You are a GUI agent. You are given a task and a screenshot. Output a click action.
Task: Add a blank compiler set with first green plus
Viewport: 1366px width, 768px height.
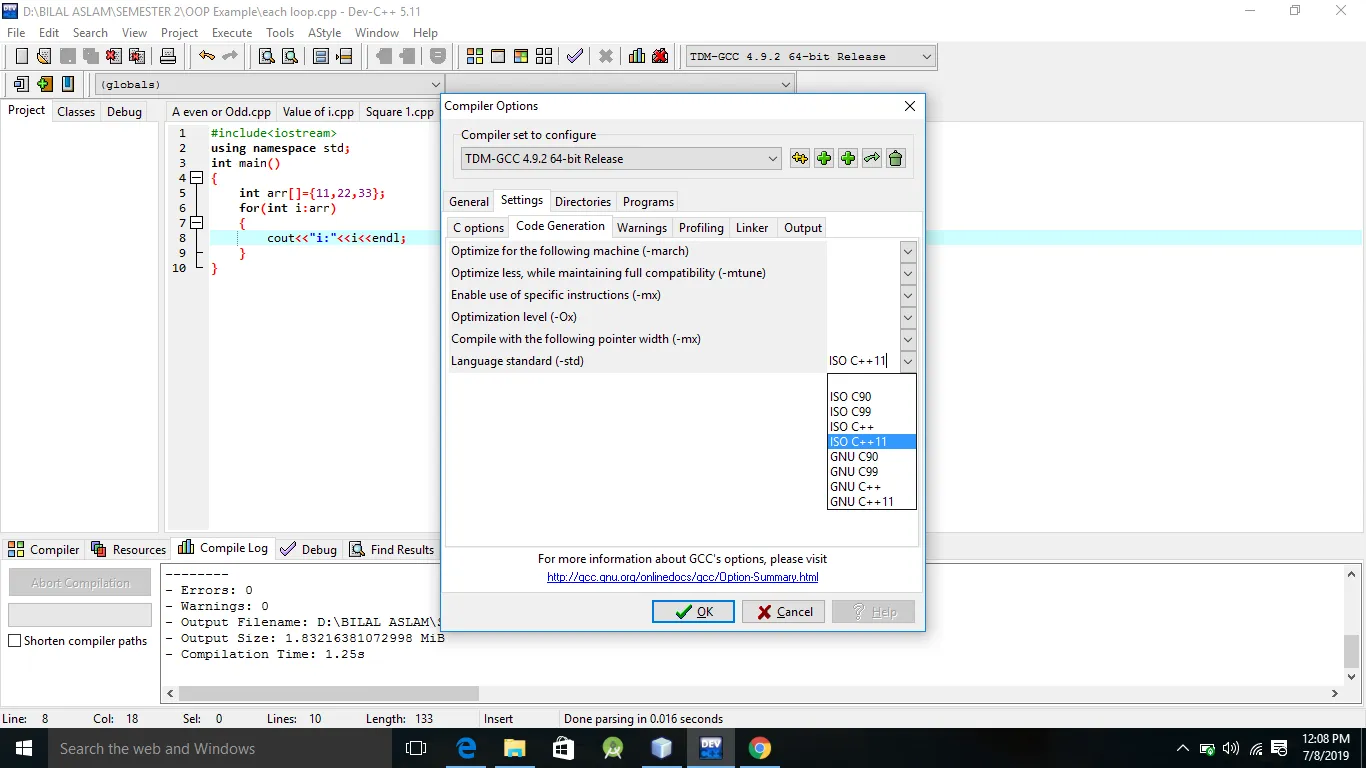(x=824, y=158)
